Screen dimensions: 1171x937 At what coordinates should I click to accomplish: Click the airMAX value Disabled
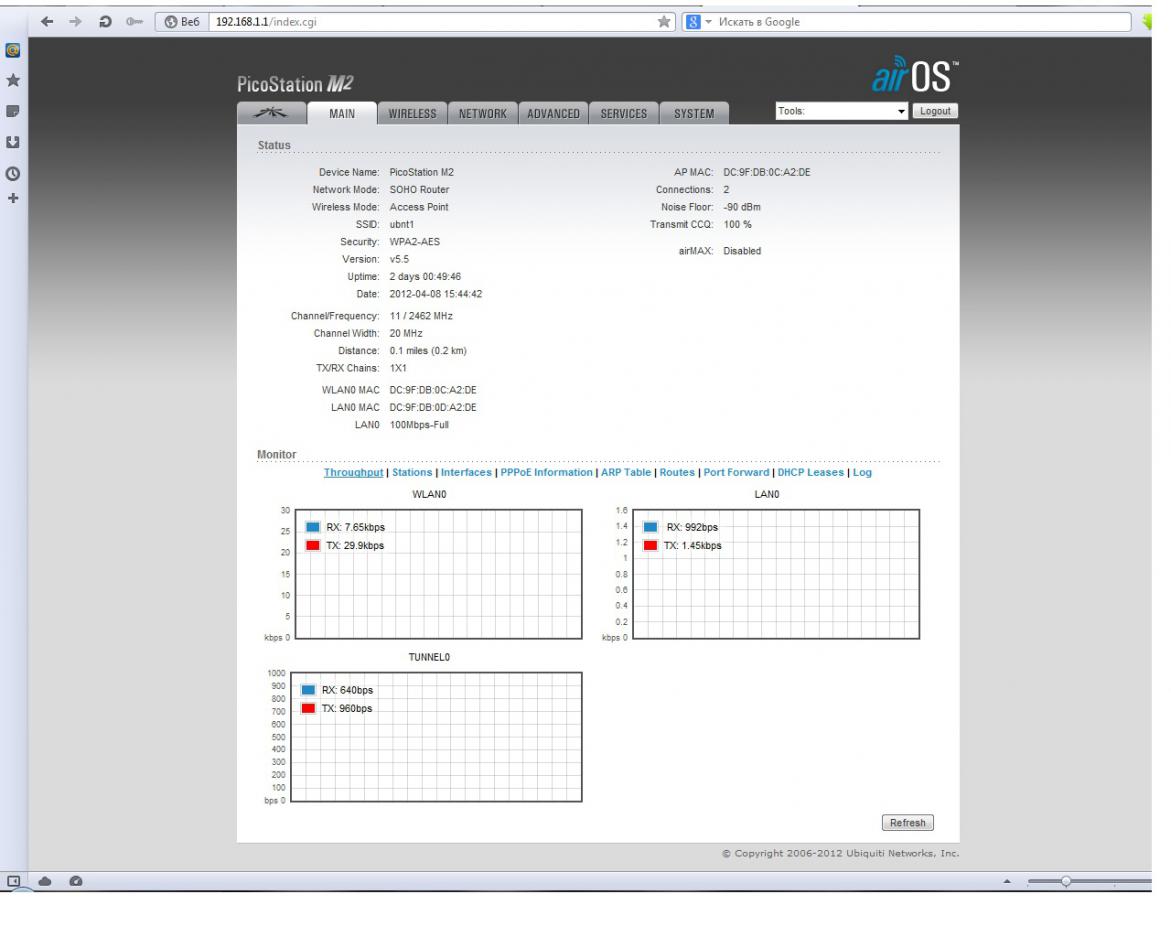coord(742,252)
